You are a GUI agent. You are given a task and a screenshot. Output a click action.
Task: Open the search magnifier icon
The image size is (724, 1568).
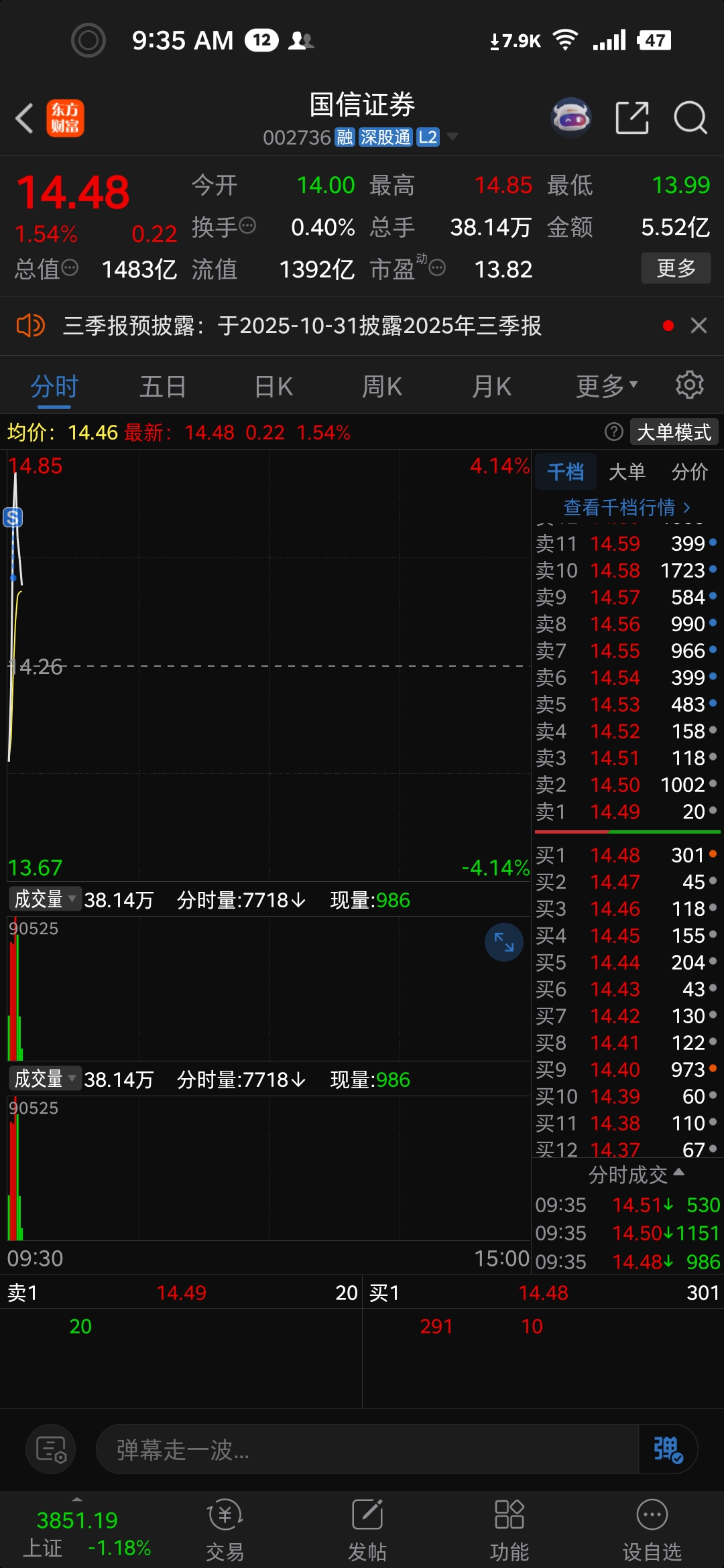pyautogui.click(x=690, y=119)
